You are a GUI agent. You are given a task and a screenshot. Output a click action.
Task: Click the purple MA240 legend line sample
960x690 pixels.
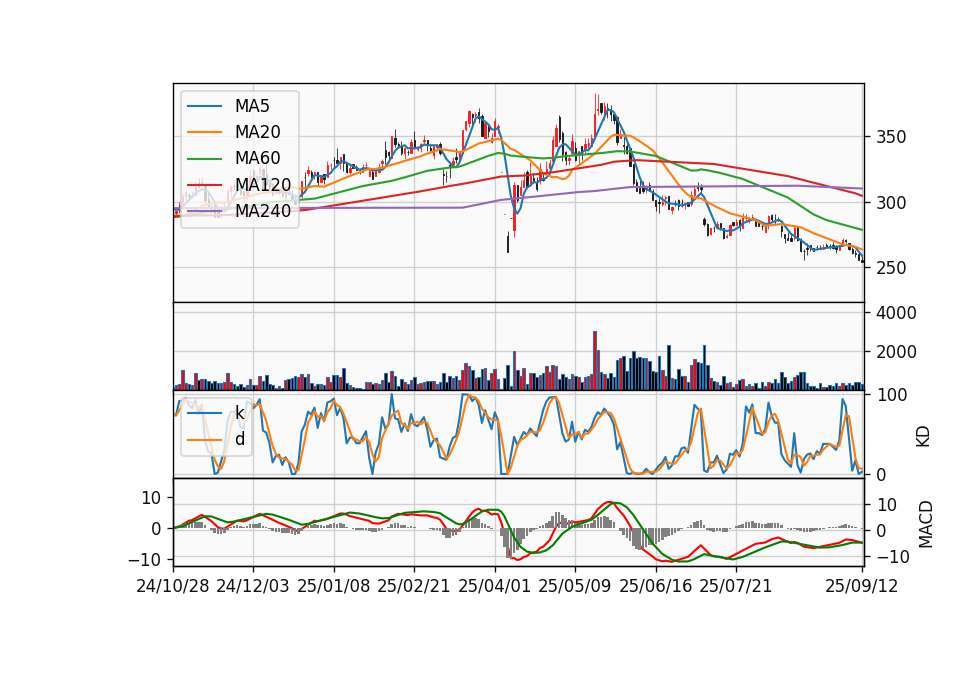tap(204, 211)
